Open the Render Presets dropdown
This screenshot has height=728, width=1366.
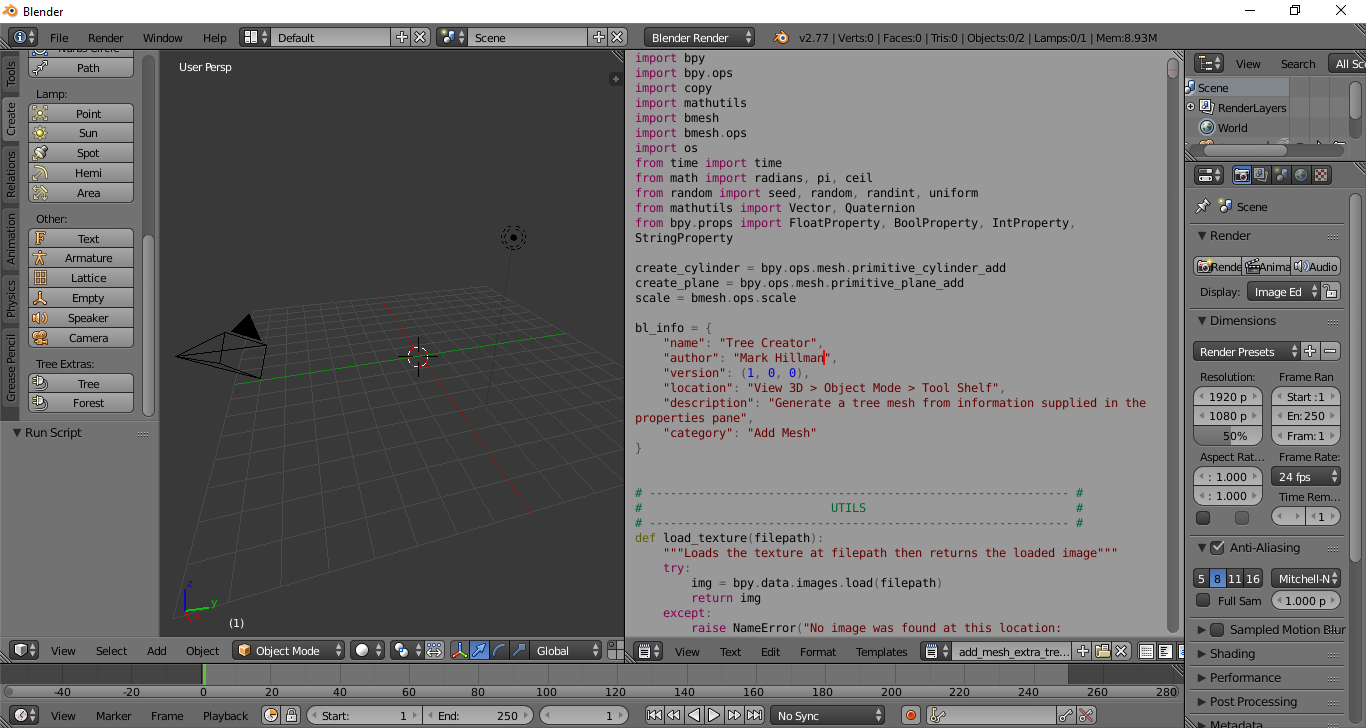pyautogui.click(x=1246, y=351)
